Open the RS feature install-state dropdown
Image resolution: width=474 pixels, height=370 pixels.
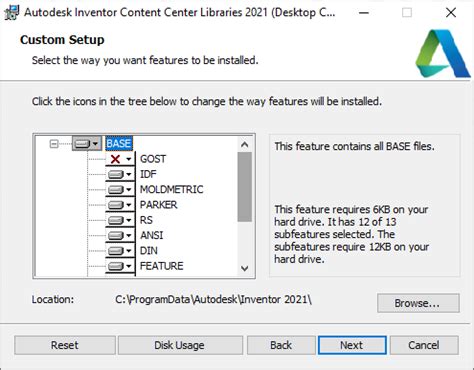pyautogui.click(x=120, y=220)
